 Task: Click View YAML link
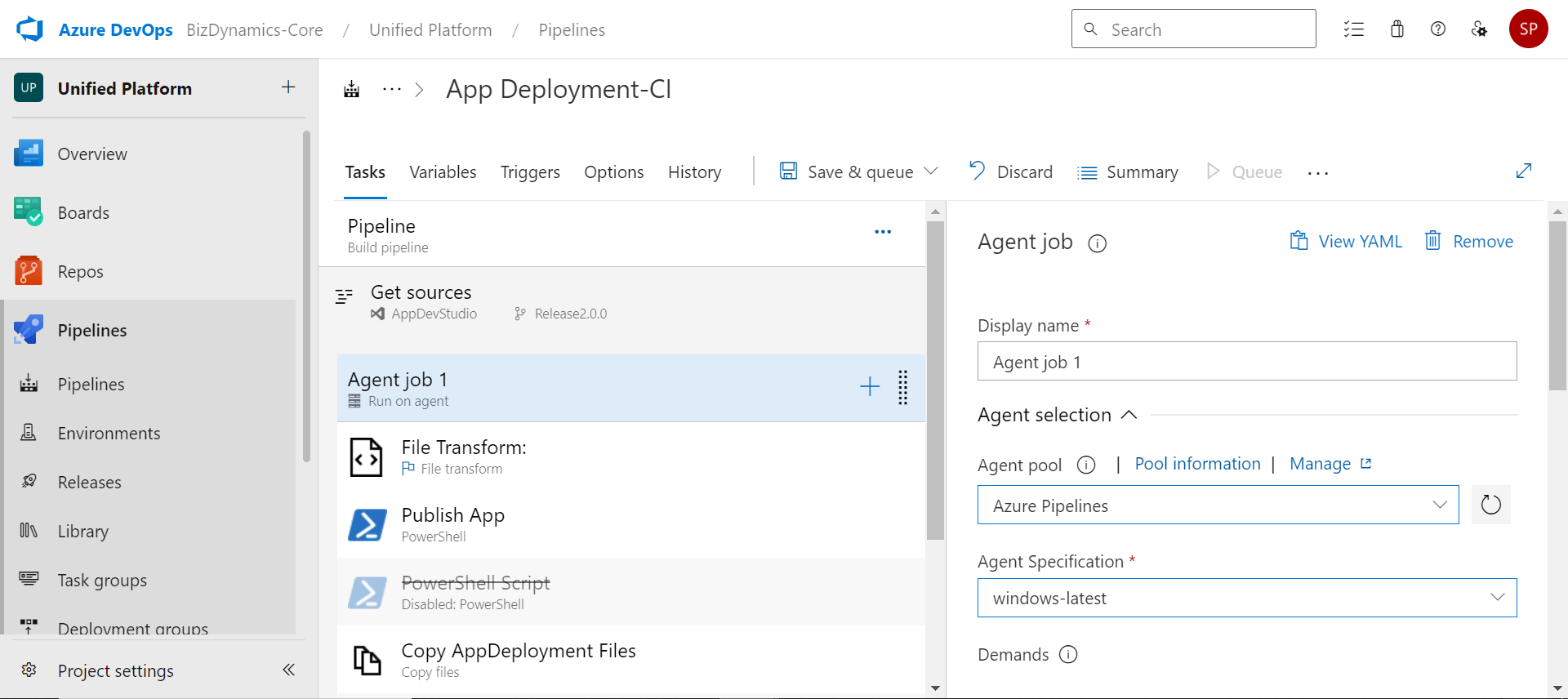coord(1346,241)
